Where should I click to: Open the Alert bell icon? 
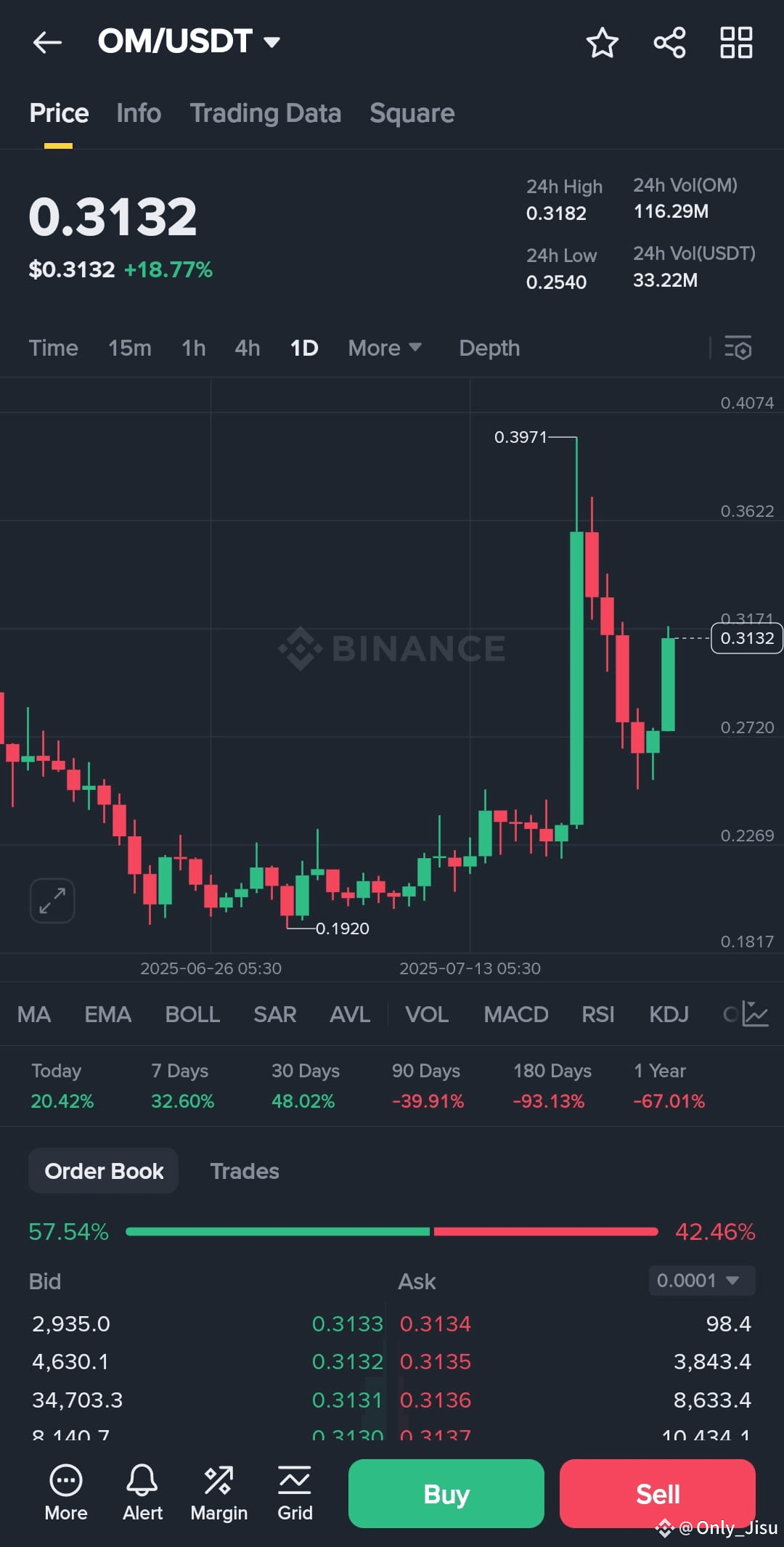[x=142, y=1493]
